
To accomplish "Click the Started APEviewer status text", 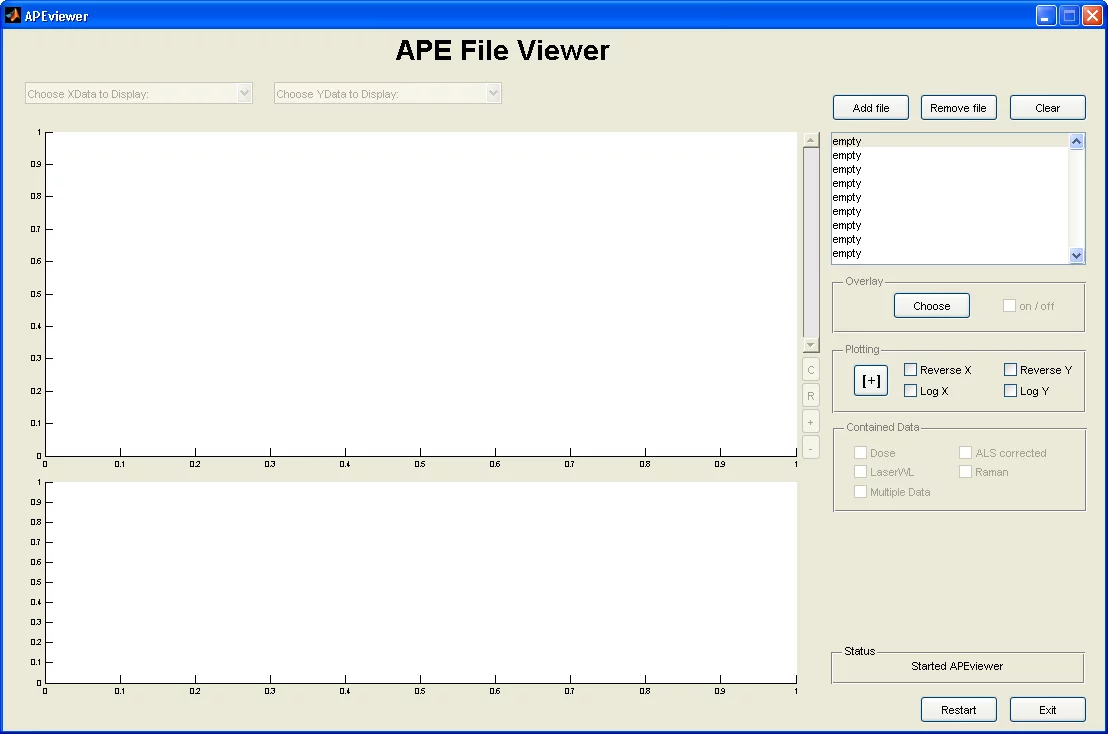I will 957,666.
